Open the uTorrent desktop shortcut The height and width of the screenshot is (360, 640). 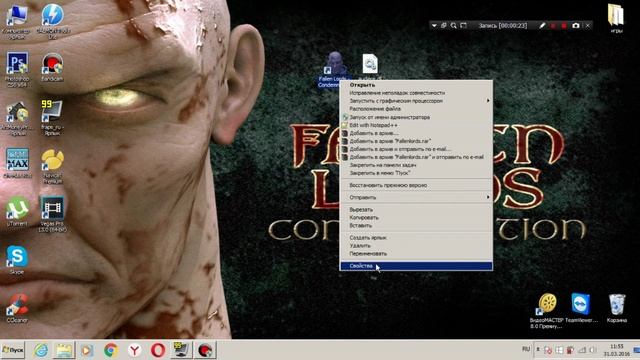point(17,211)
